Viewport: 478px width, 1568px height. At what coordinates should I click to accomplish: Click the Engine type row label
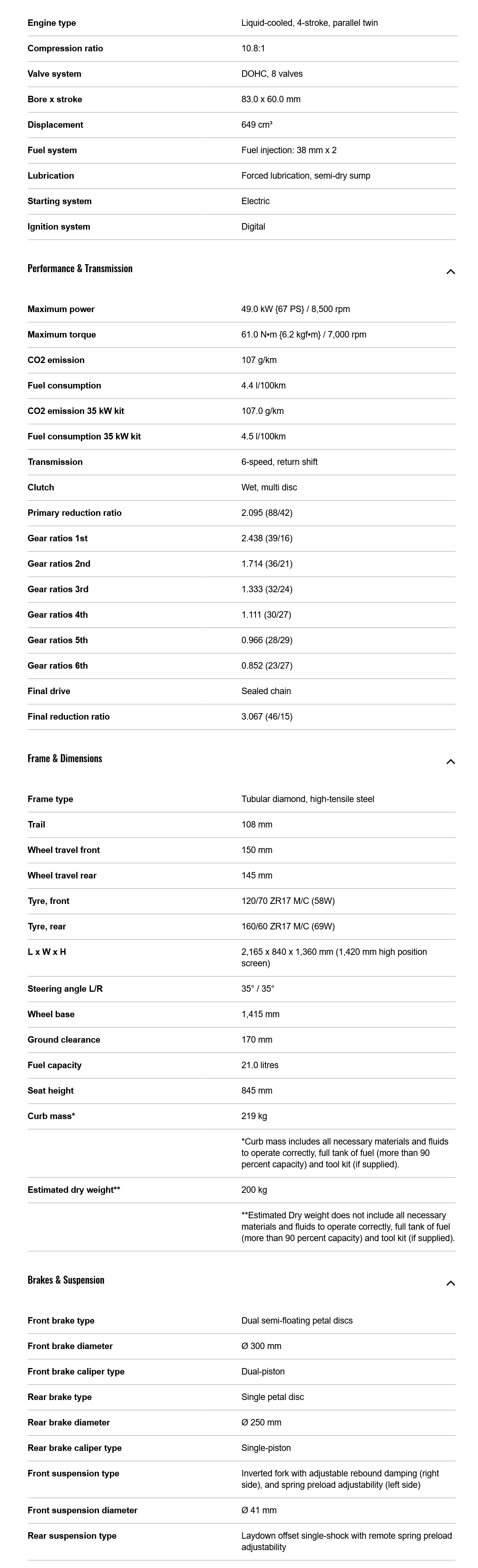pos(52,23)
